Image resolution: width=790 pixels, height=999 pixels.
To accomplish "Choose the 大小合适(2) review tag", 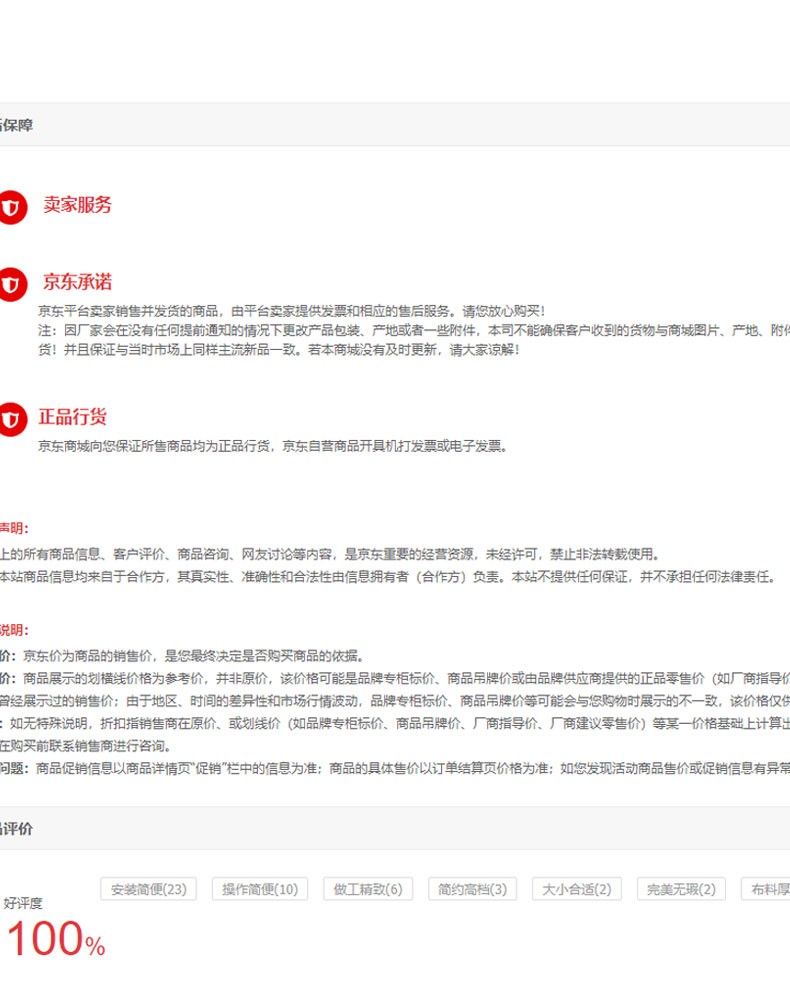I will click(577, 889).
